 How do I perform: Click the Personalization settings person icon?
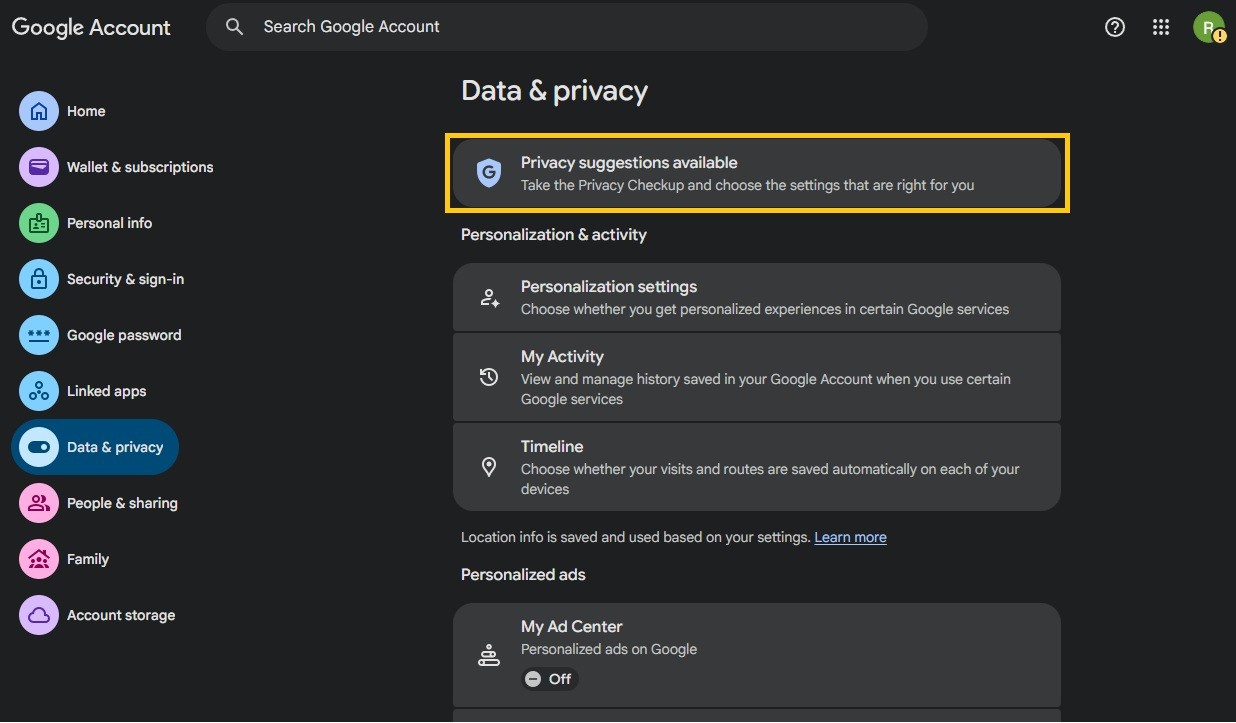[x=489, y=297]
